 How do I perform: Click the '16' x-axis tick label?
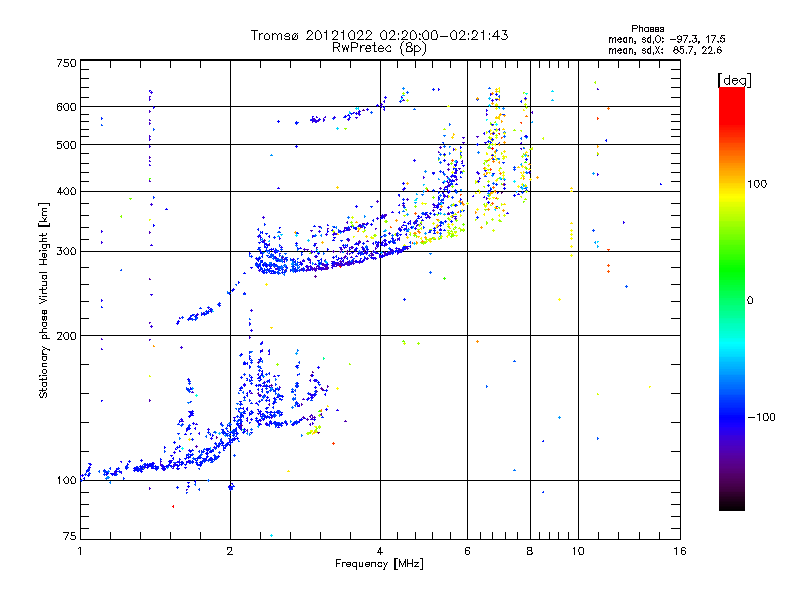[680, 551]
